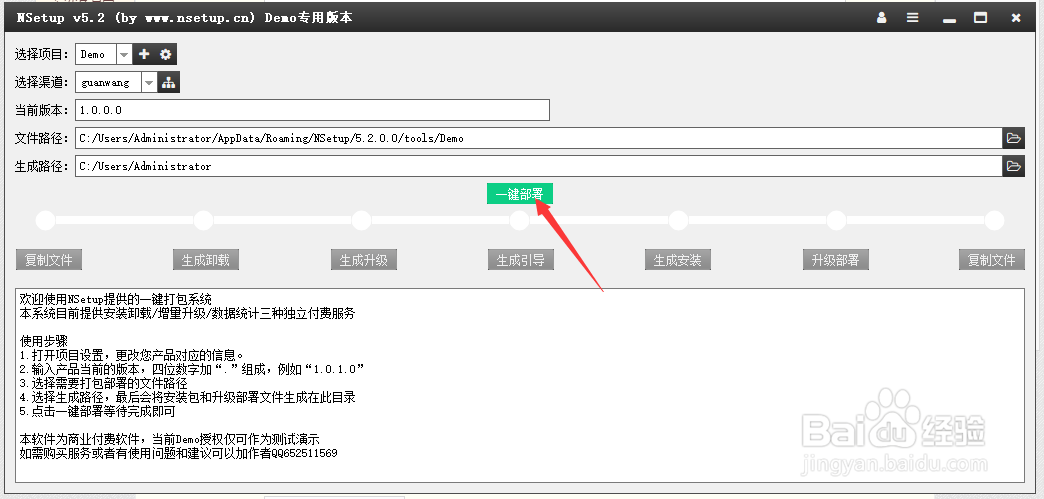This screenshot has width=1044, height=499.
Task: Click the 选择渠道 label
Action: tap(42, 83)
